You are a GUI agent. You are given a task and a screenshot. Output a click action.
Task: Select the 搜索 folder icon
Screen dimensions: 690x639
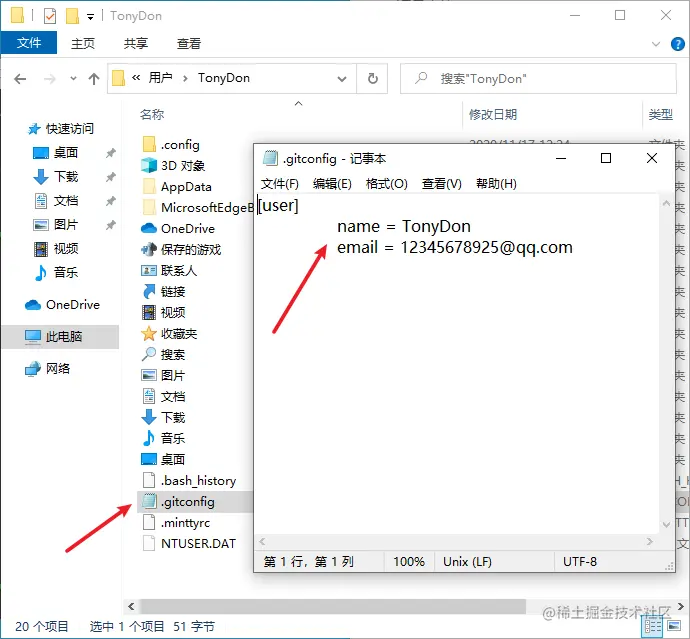click(x=149, y=354)
